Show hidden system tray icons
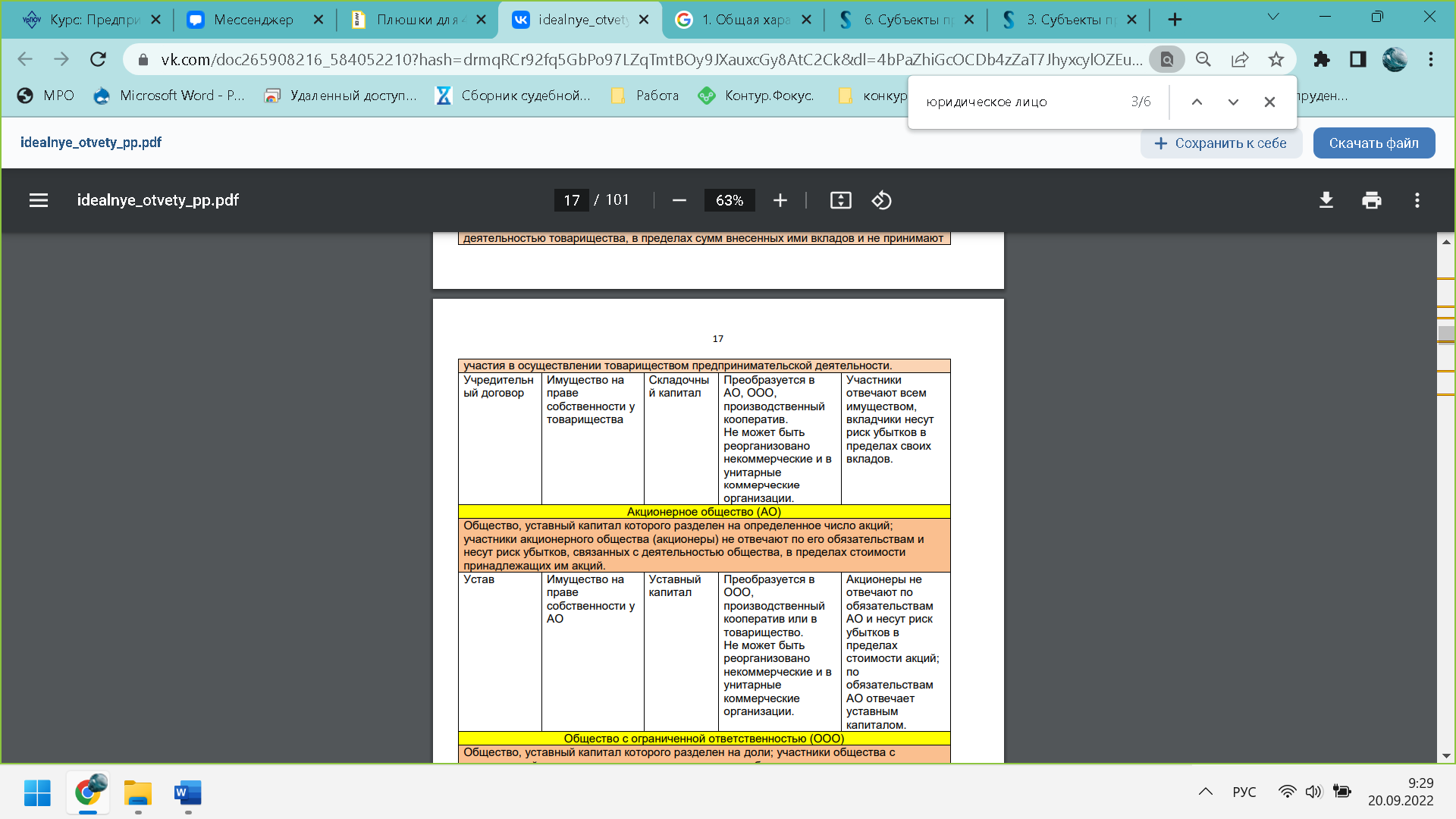Screen dimensions: 1456x819 coord(1205,792)
